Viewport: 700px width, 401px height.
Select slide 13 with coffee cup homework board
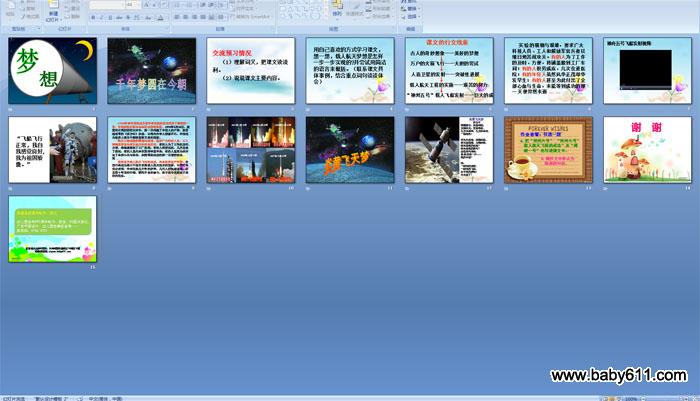tap(548, 150)
